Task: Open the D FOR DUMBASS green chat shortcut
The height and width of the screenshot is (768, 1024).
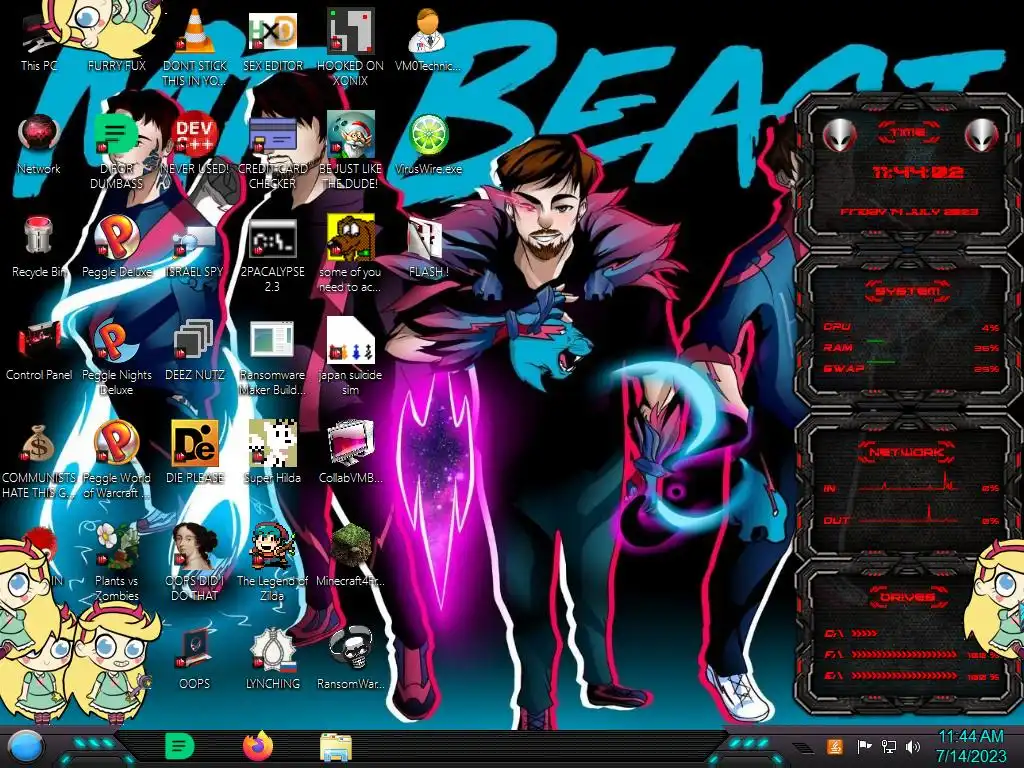Action: point(117,152)
